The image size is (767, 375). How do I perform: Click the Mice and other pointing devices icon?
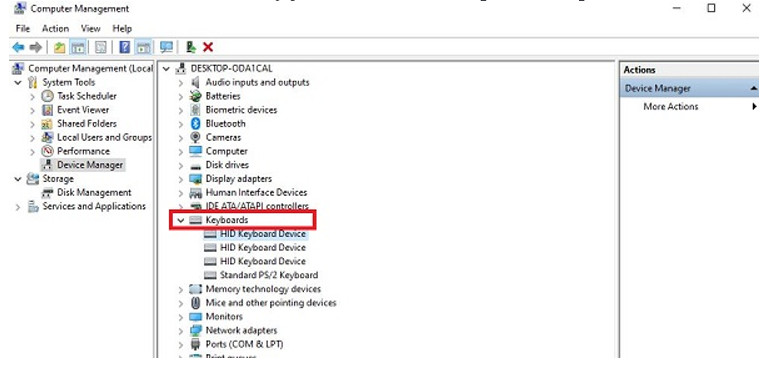pos(196,303)
